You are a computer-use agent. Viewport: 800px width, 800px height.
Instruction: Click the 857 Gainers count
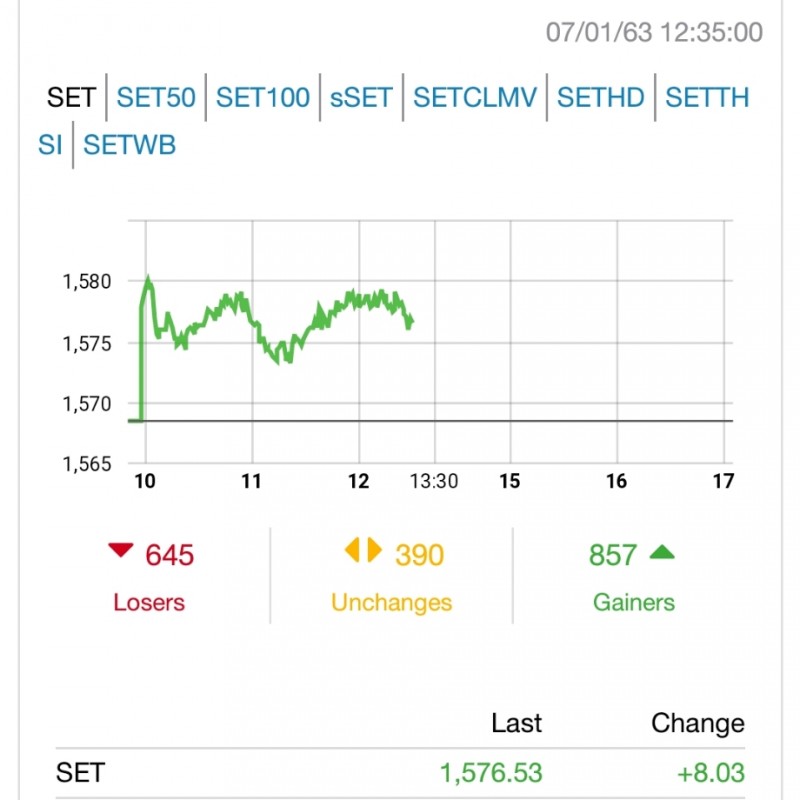(x=612, y=555)
